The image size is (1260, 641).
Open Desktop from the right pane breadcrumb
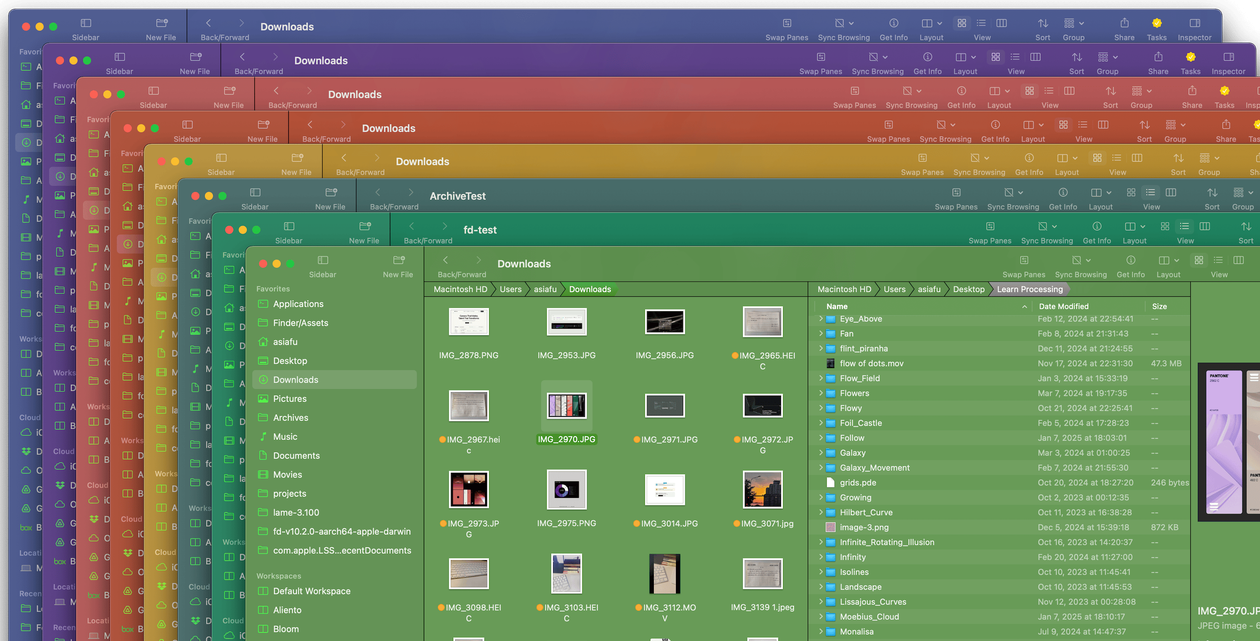(968, 289)
